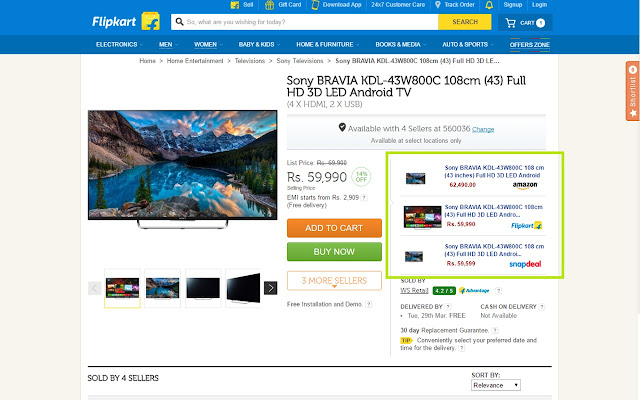
Task: Click the 14% OFF discount badge
Action: click(x=361, y=177)
